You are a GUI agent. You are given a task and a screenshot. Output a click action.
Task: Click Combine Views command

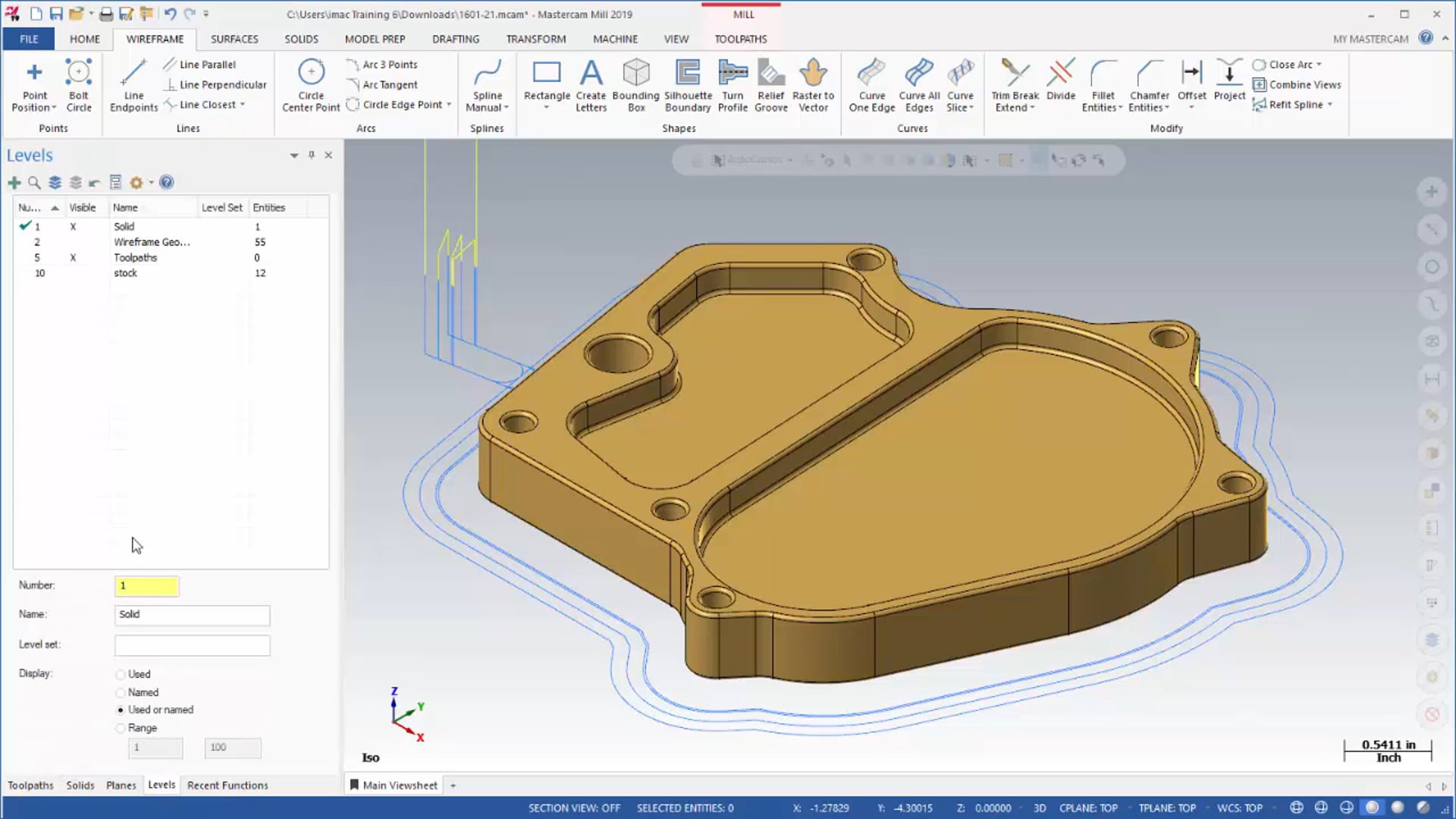[x=1297, y=85]
